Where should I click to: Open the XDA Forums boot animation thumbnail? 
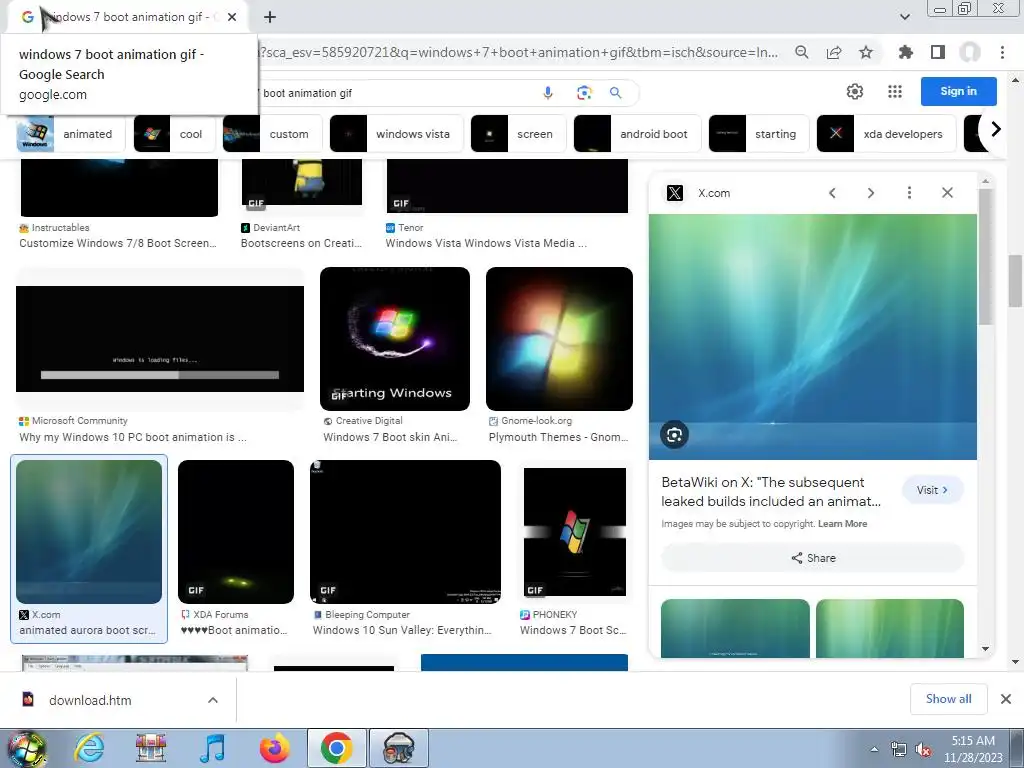point(236,532)
